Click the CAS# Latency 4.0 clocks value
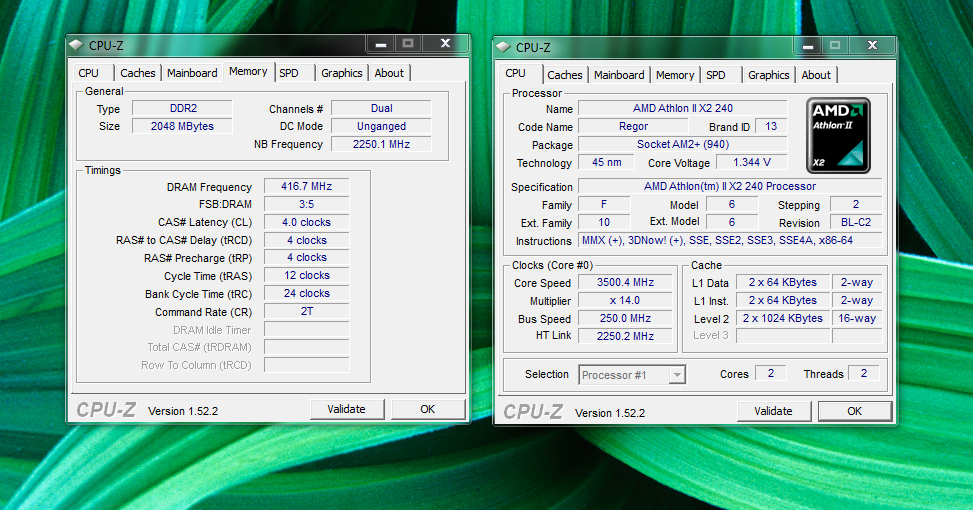973x510 pixels. 307,222
